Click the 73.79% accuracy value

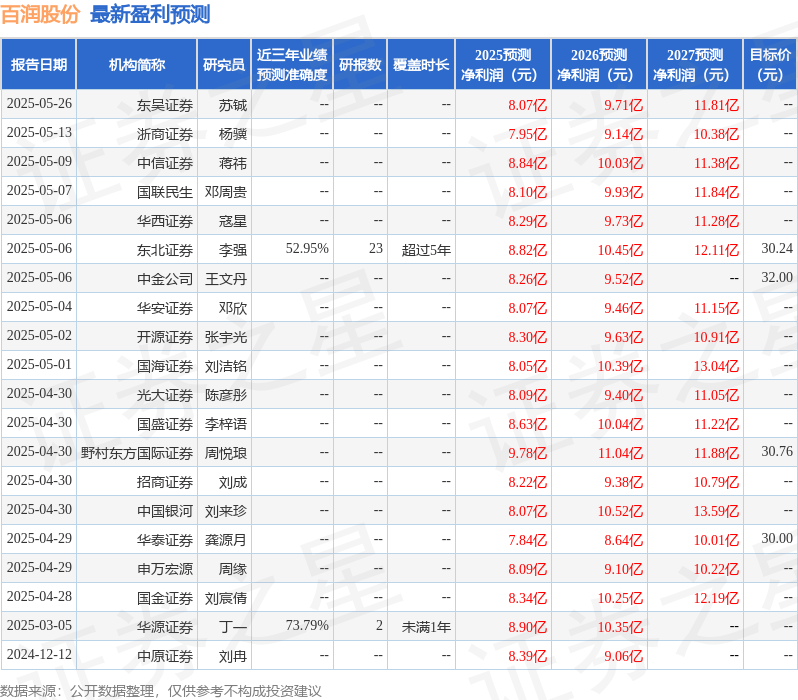pyautogui.click(x=307, y=626)
